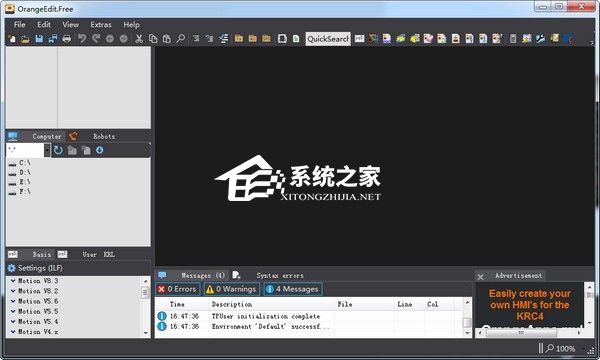Viewport: 600px width, 360px height.
Task: Open the File menu
Action: click(20, 24)
